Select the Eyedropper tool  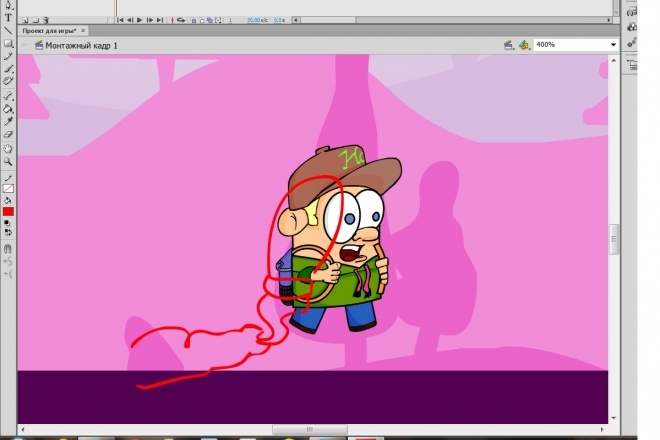[8, 121]
